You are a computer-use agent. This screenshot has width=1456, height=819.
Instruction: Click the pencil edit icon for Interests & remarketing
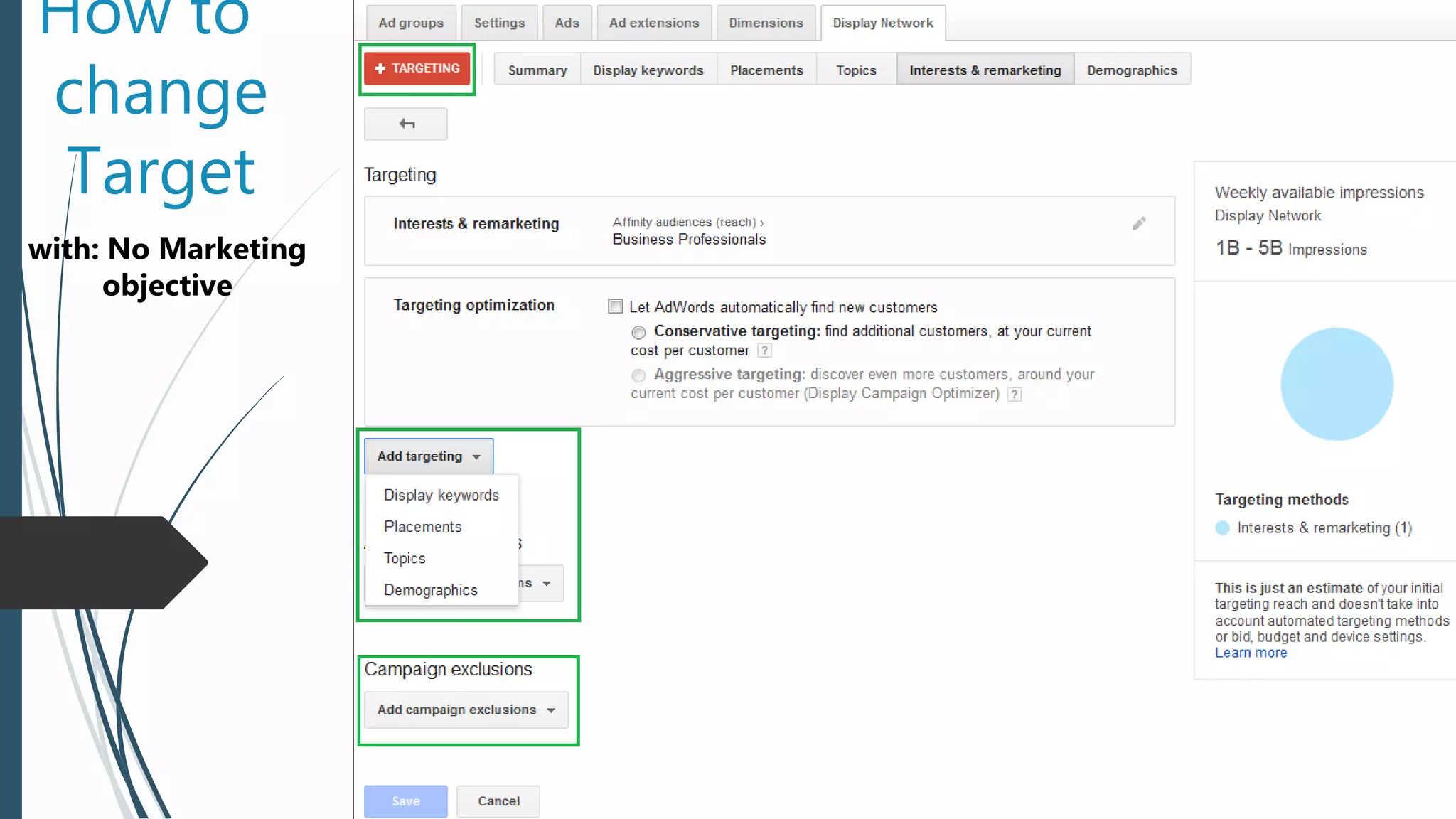1139,223
